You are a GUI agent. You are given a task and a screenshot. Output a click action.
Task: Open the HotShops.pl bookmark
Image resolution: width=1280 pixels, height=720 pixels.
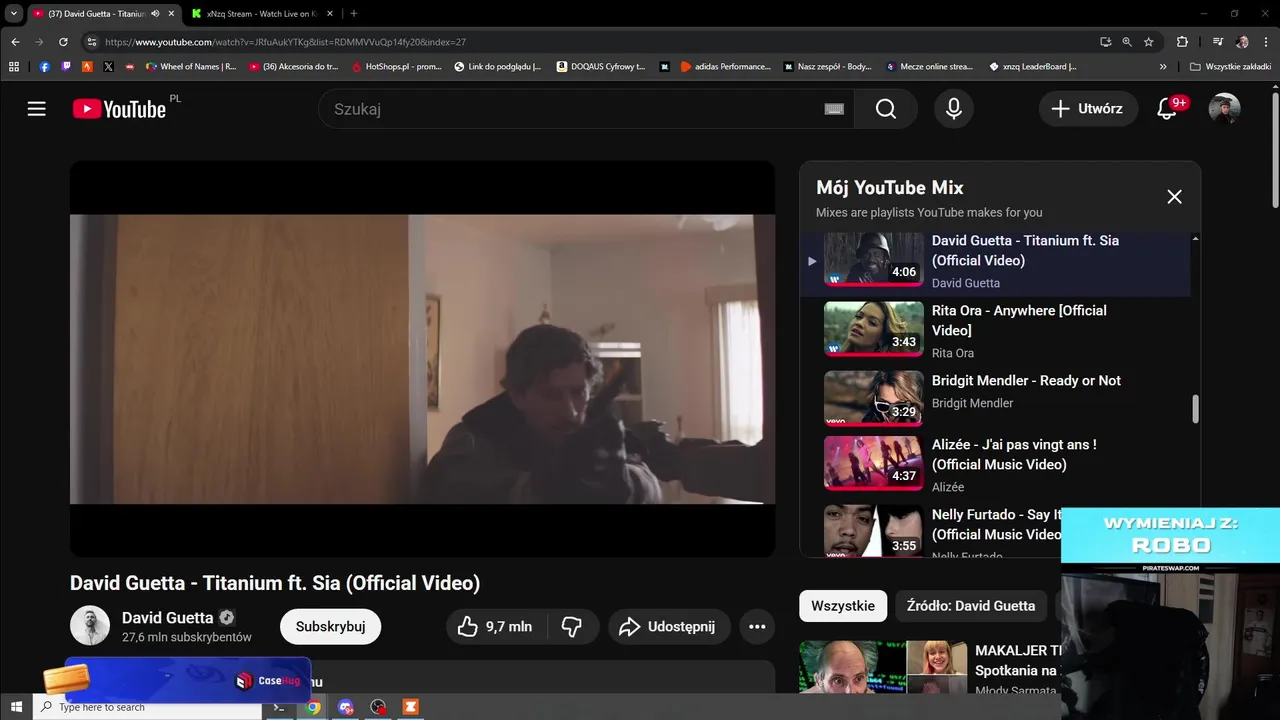coord(396,67)
